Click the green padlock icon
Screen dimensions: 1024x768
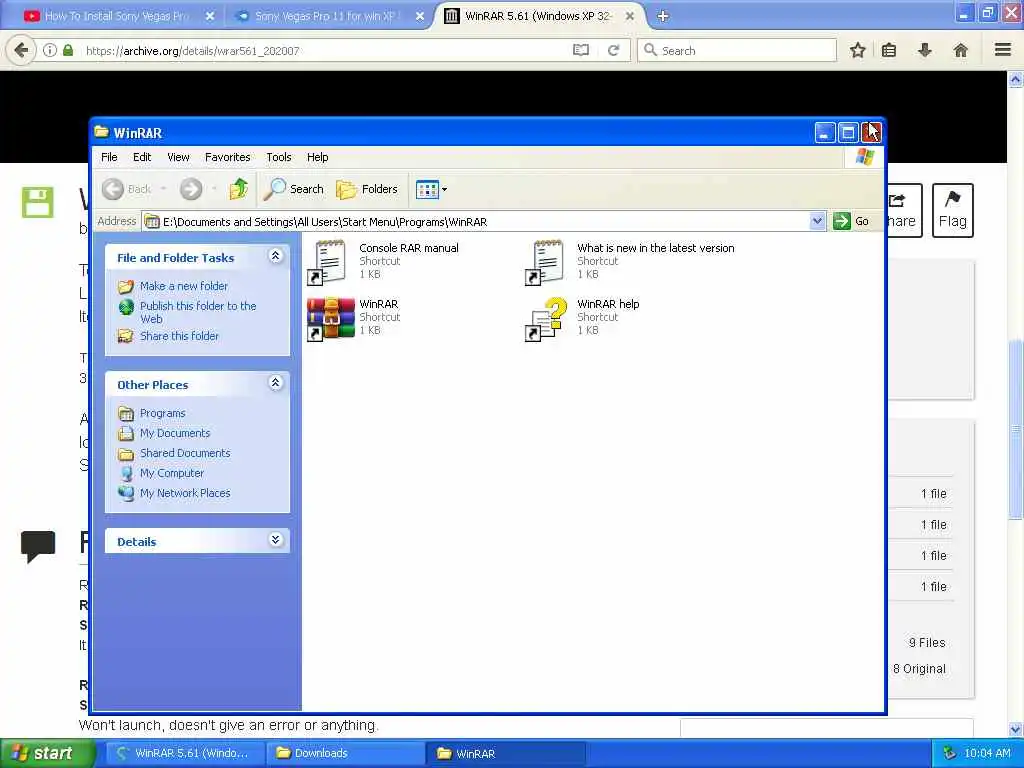[x=68, y=50]
